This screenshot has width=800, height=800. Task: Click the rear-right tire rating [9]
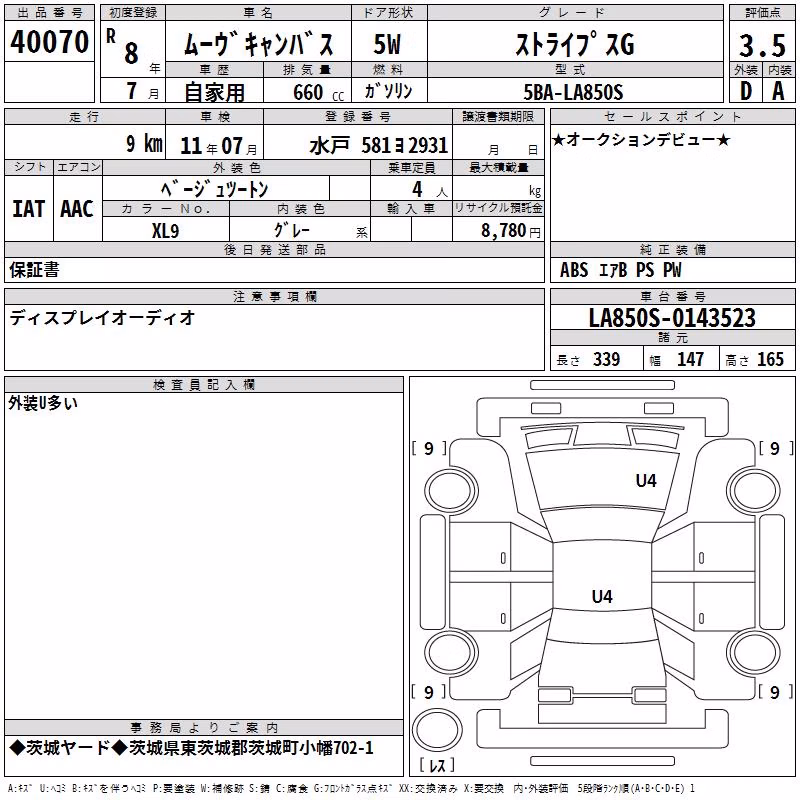click(774, 692)
